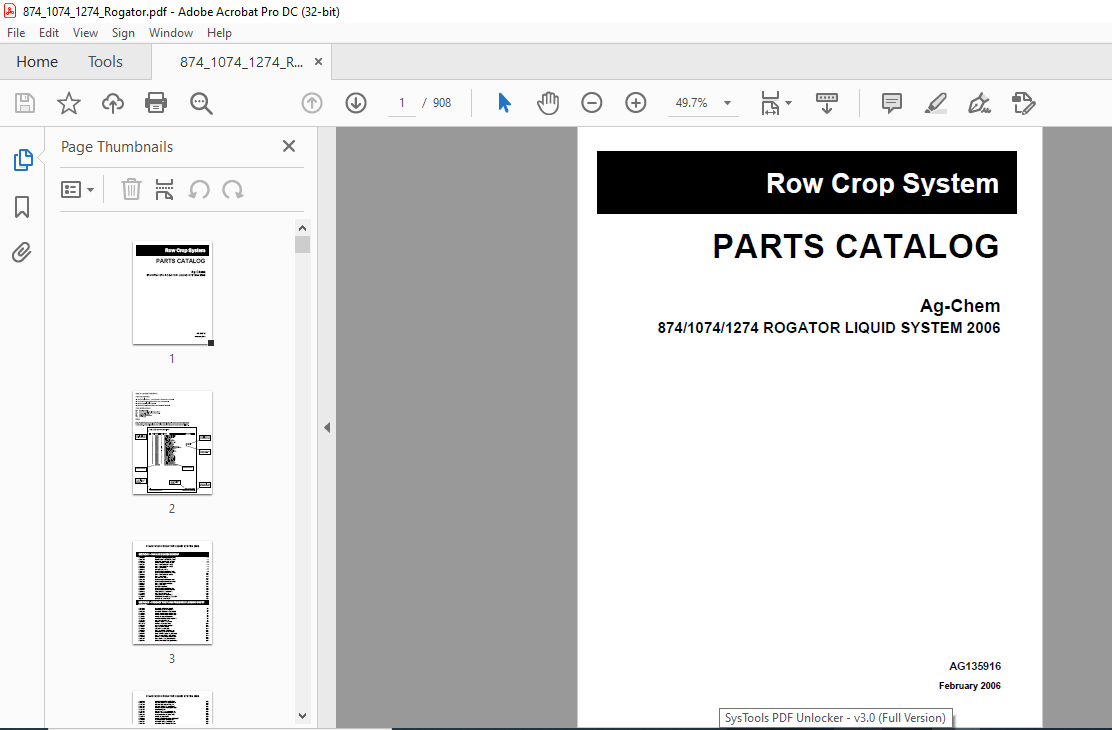Click the AG135916 document number

tap(975, 666)
